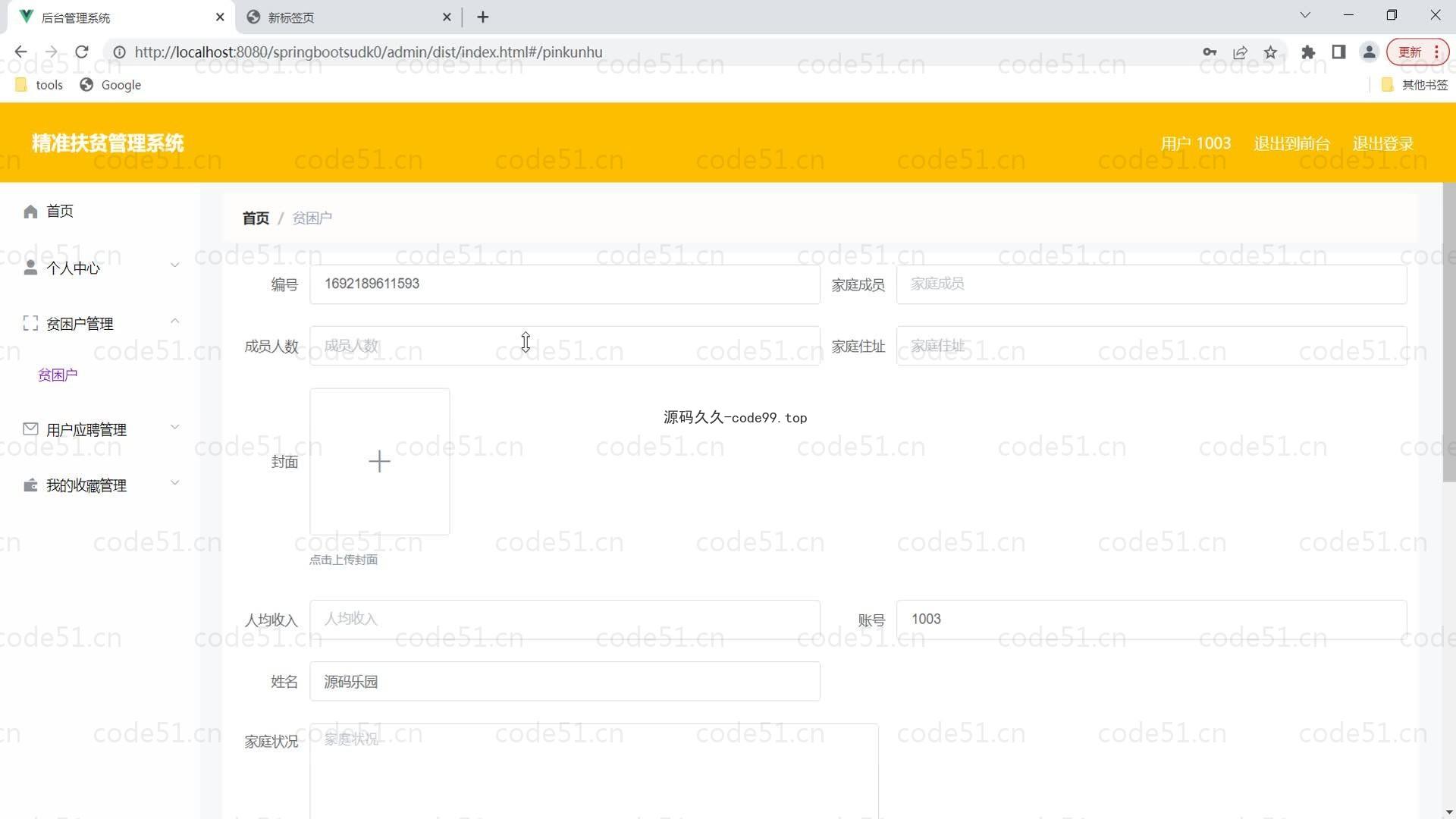This screenshot has height=819, width=1456.
Task: Click the 首页 breadcrumb link
Action: [x=256, y=218]
